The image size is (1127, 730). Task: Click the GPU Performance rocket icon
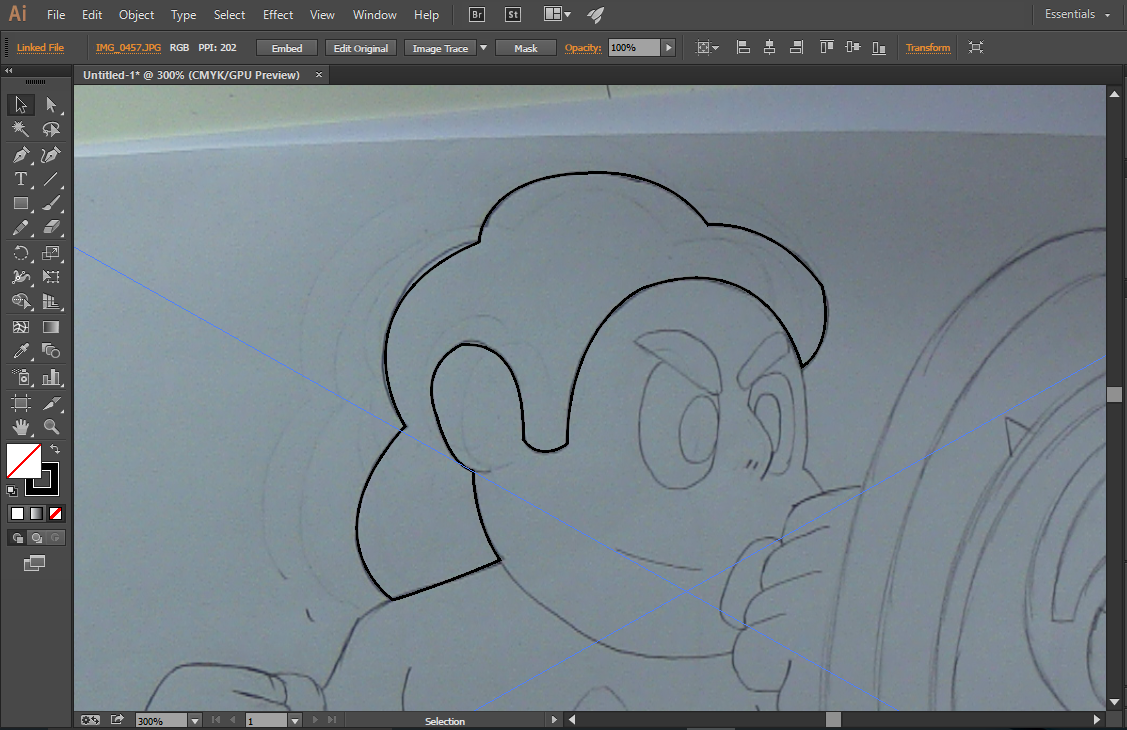[x=596, y=14]
